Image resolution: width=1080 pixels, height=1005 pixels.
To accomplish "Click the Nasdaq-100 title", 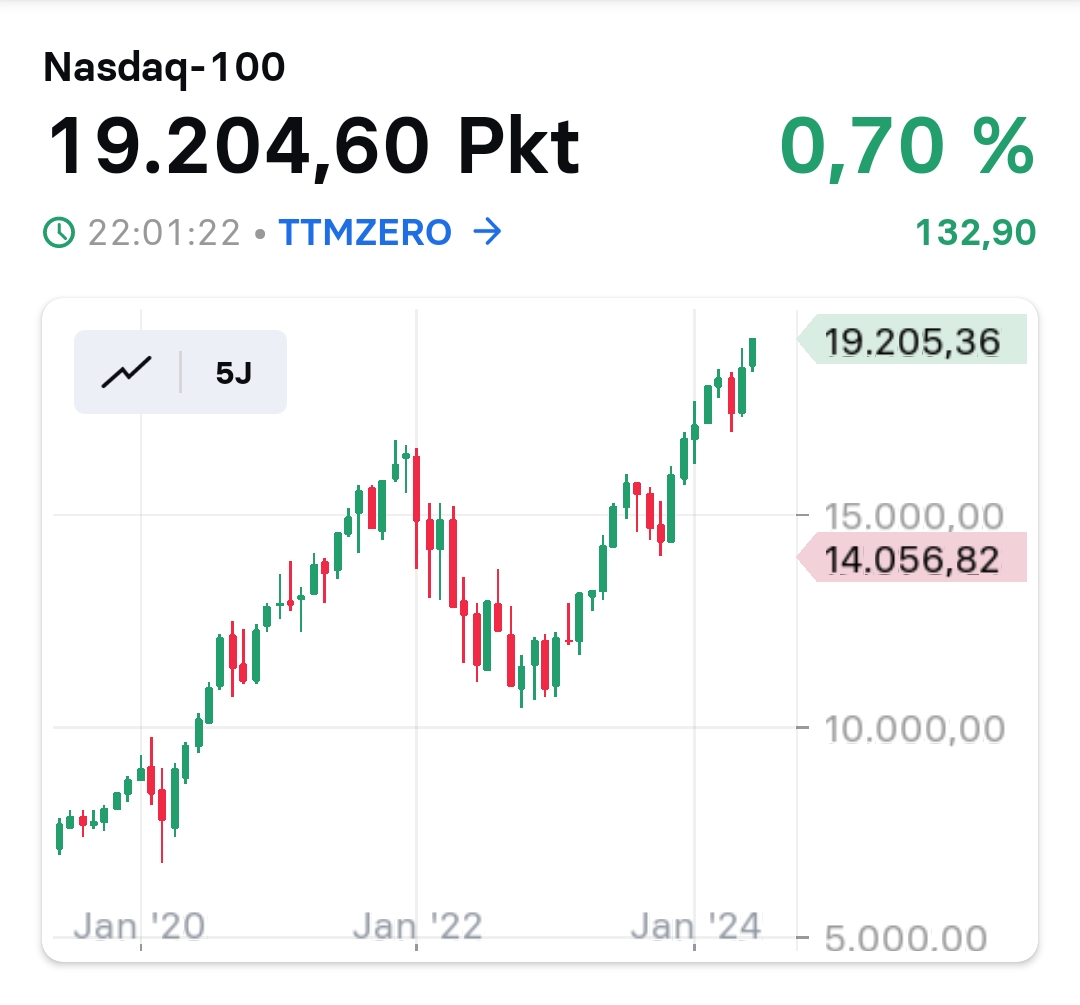I will tap(165, 68).
